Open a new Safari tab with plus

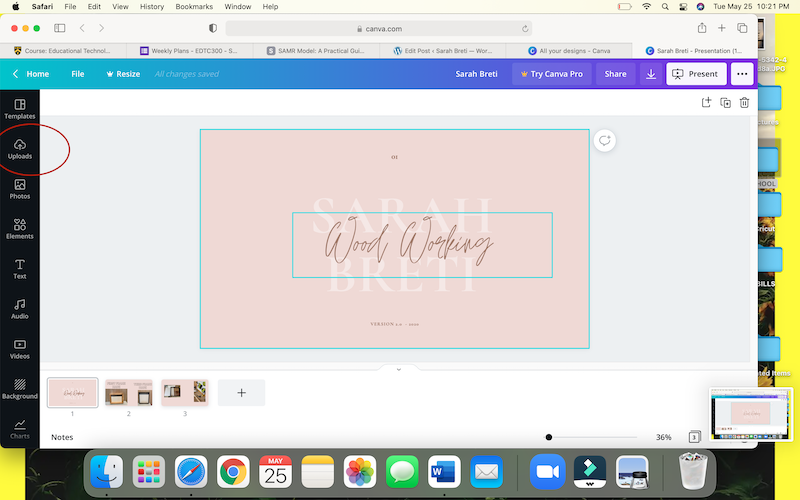[721, 28]
